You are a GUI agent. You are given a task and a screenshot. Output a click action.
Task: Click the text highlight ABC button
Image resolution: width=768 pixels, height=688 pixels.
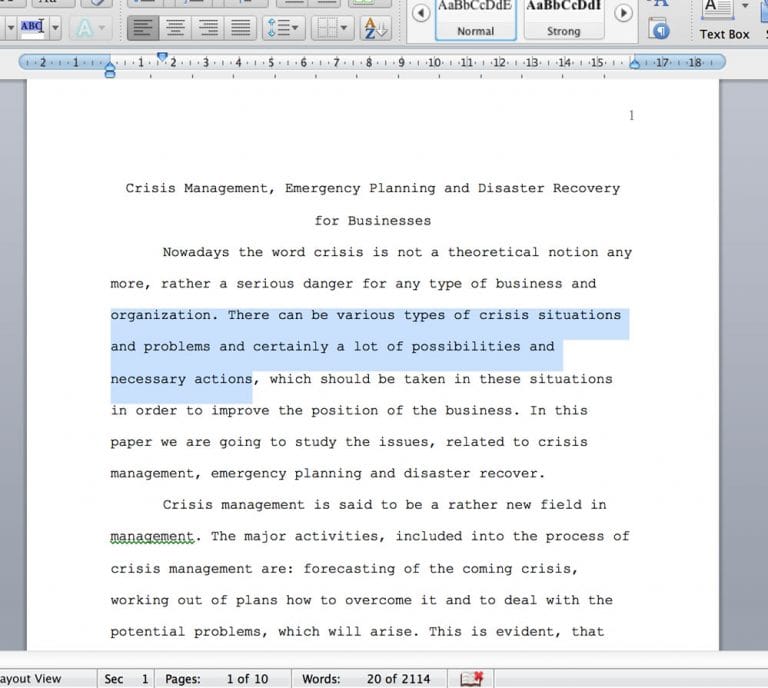point(32,26)
